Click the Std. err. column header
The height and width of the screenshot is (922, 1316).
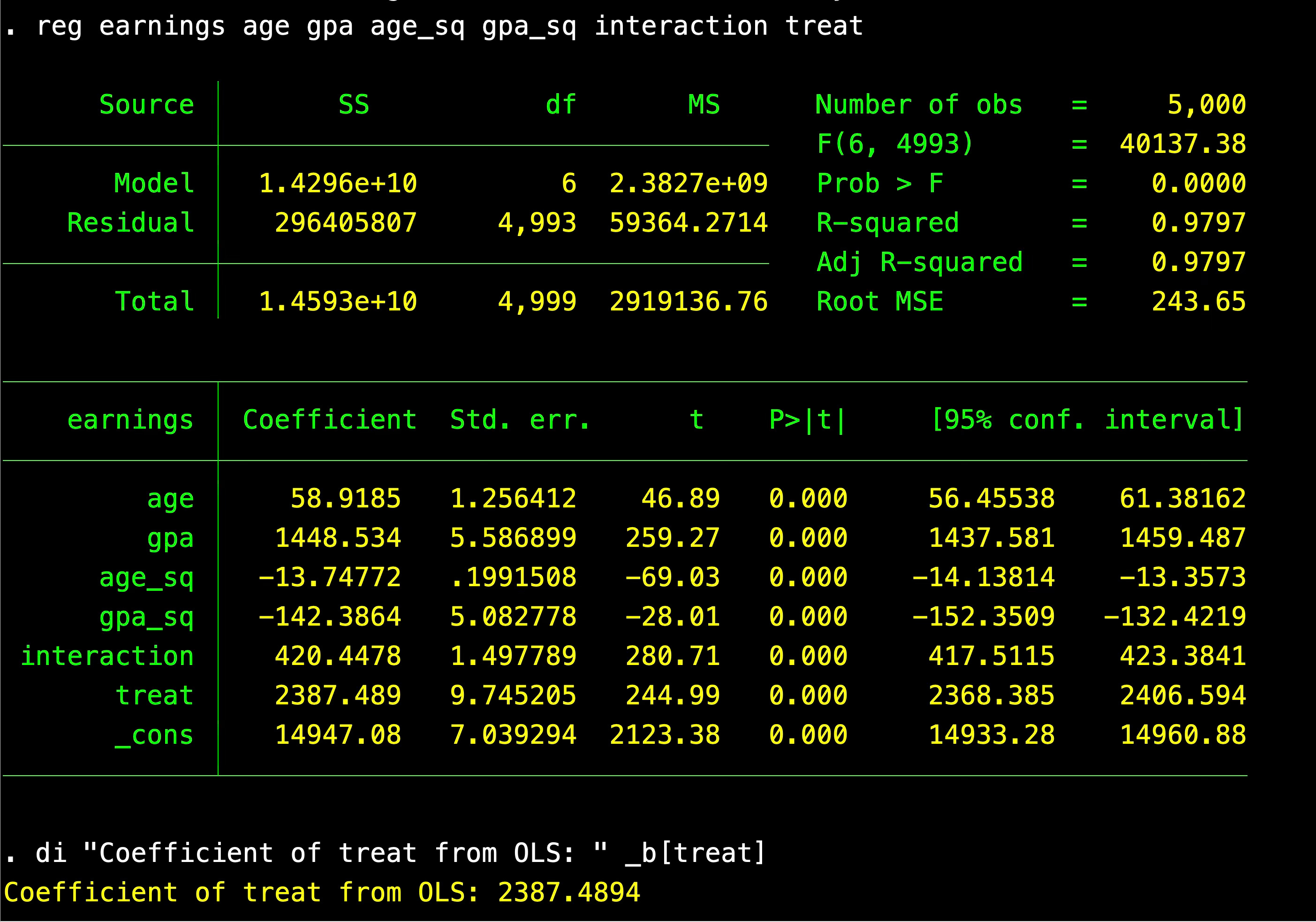point(521,420)
